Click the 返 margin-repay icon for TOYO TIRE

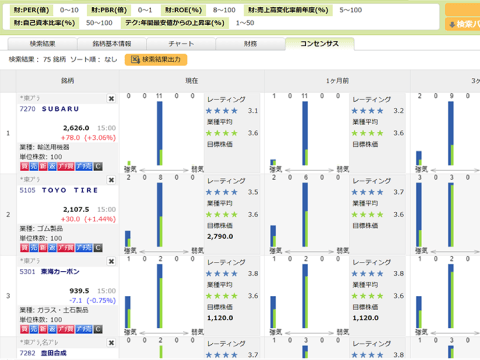point(52,248)
